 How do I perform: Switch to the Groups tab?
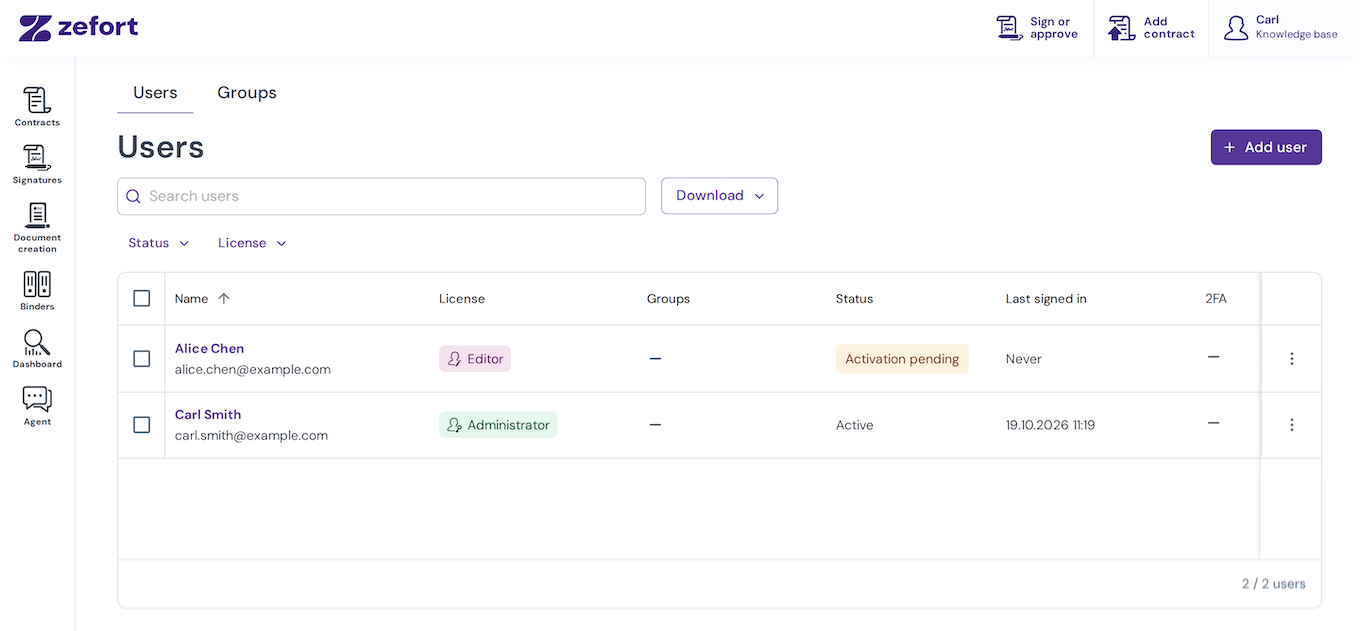coord(247,93)
